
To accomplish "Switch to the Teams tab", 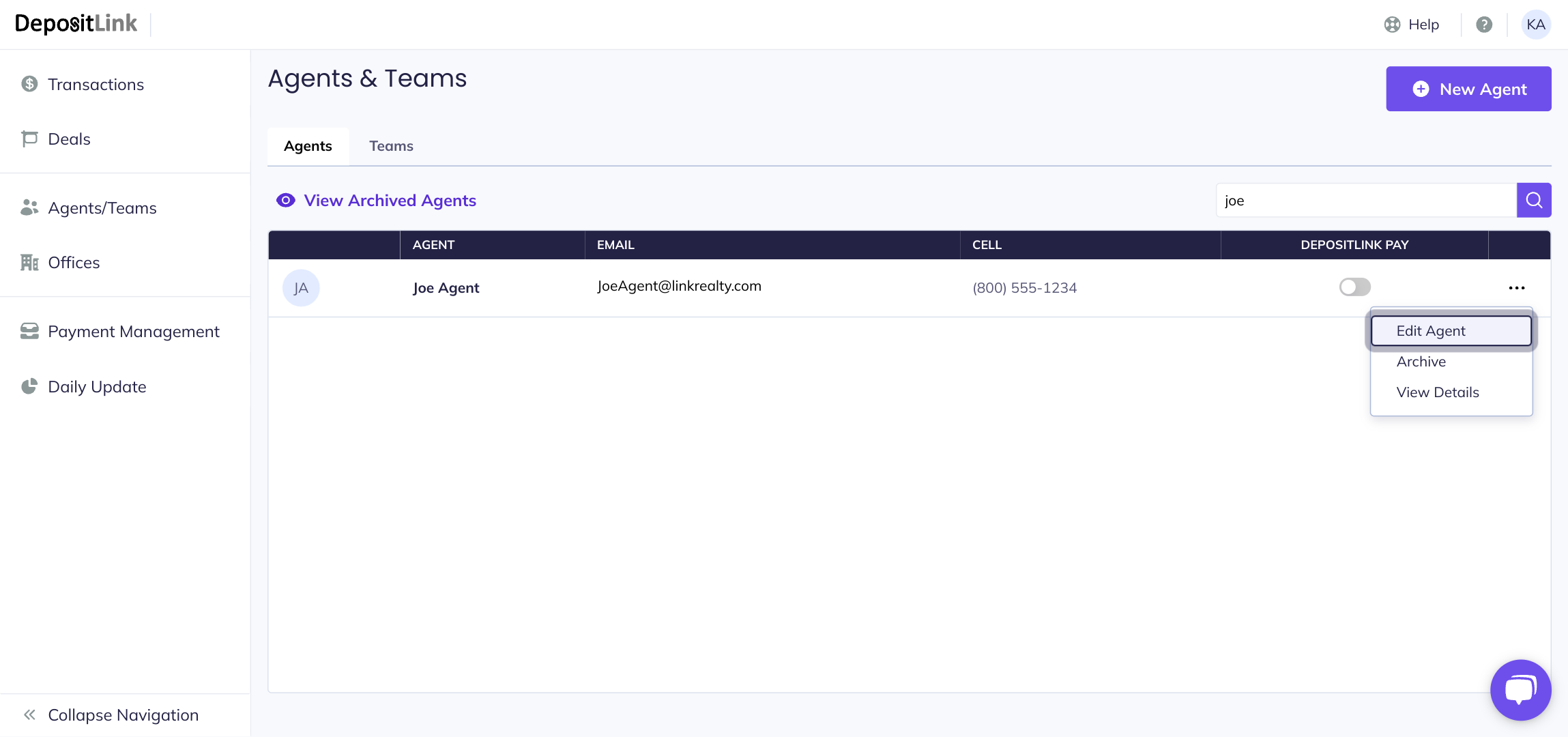I will pyautogui.click(x=391, y=146).
